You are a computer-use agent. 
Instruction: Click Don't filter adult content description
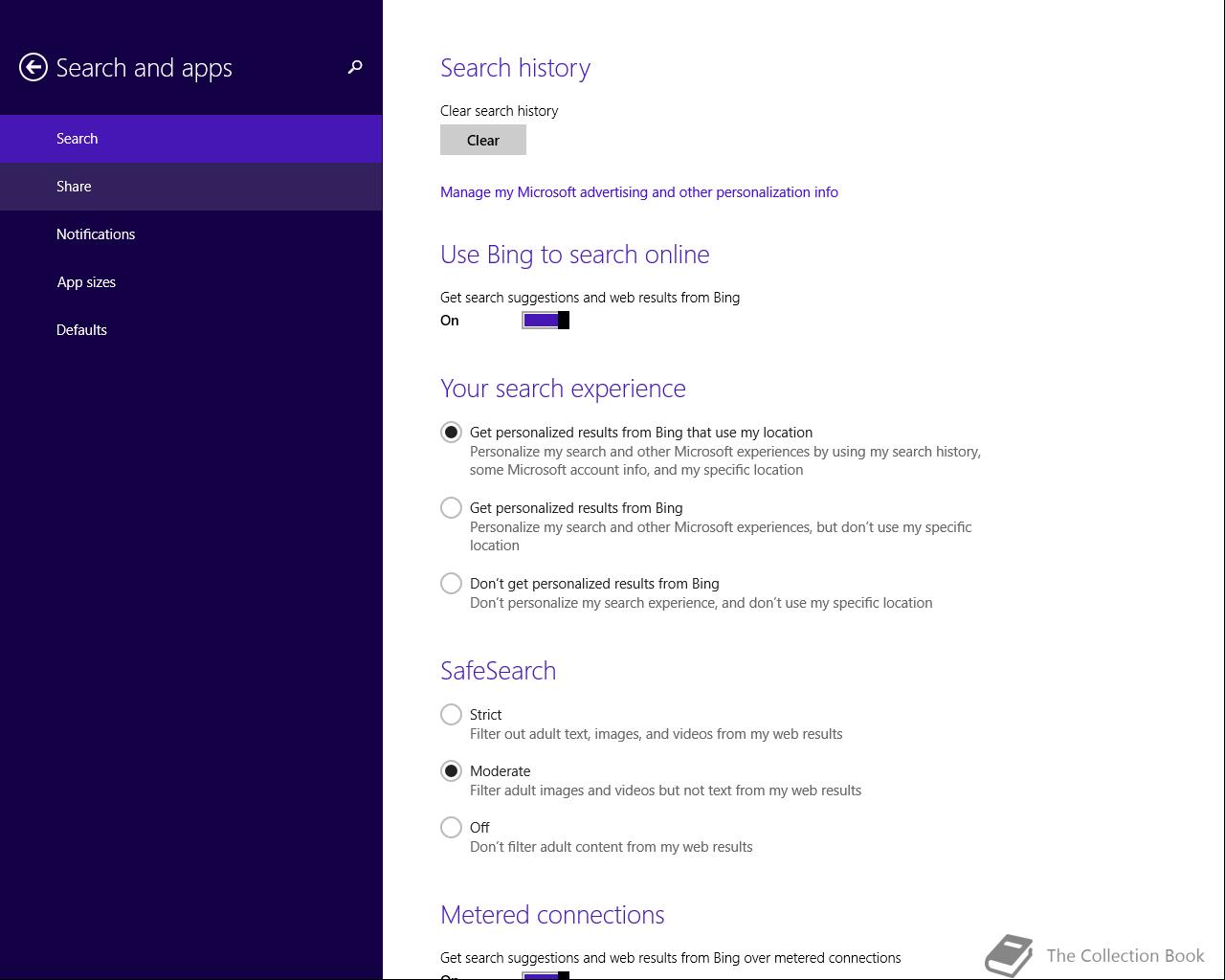tap(612, 847)
